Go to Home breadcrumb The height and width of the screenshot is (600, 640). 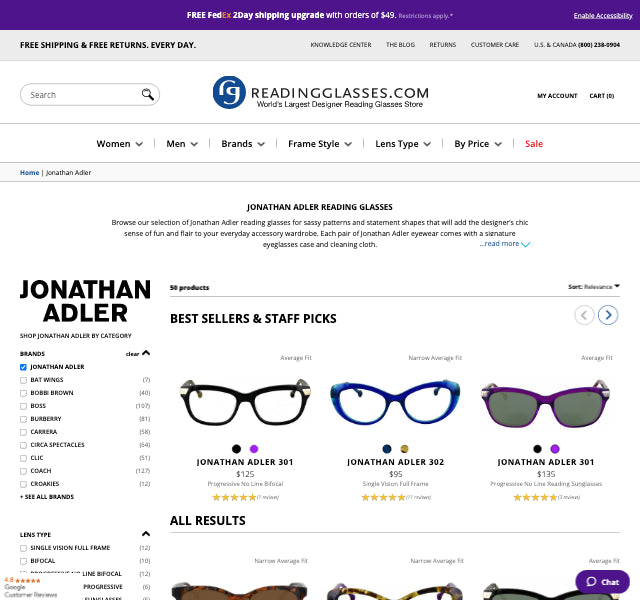[x=29, y=173]
